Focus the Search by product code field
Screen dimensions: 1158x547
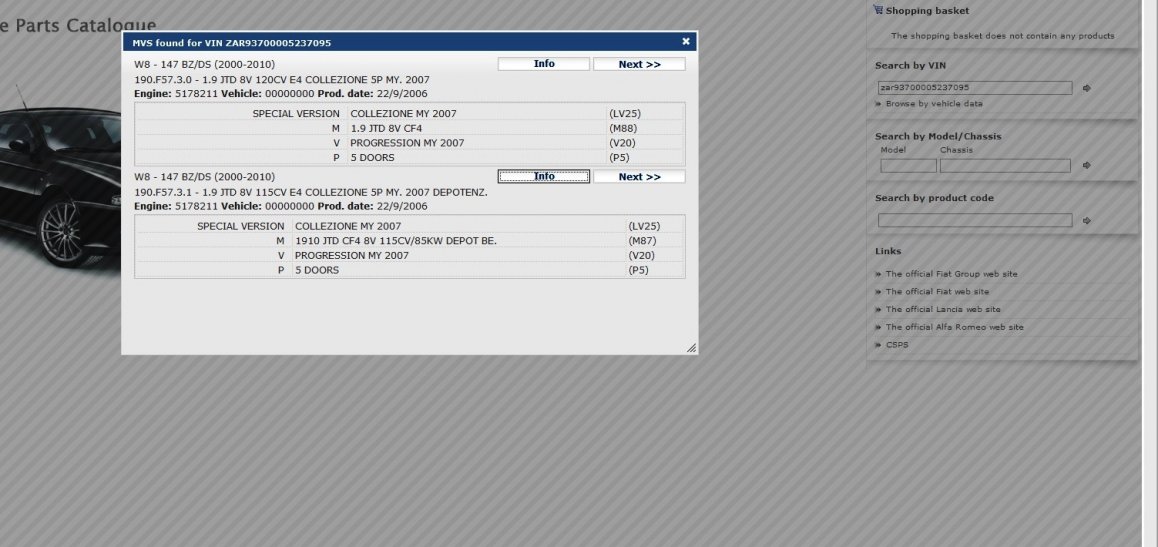[x=975, y=221]
